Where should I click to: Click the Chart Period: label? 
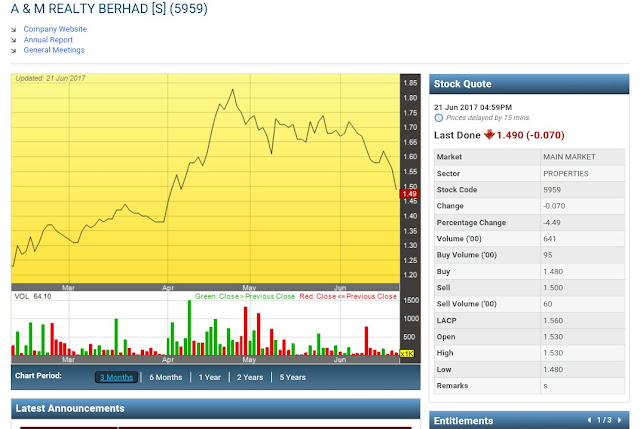(x=38, y=376)
